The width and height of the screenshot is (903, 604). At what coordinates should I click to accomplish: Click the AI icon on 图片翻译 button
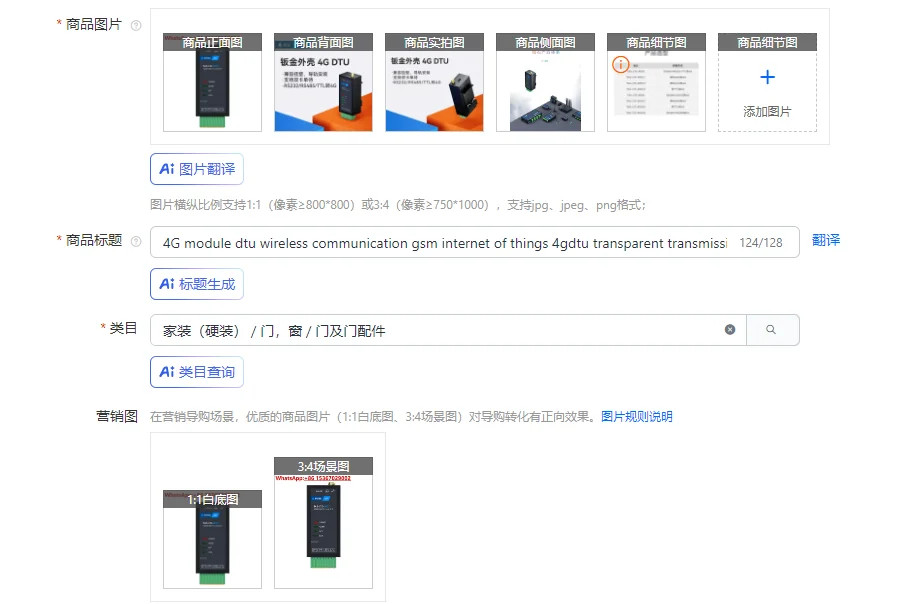(x=168, y=169)
